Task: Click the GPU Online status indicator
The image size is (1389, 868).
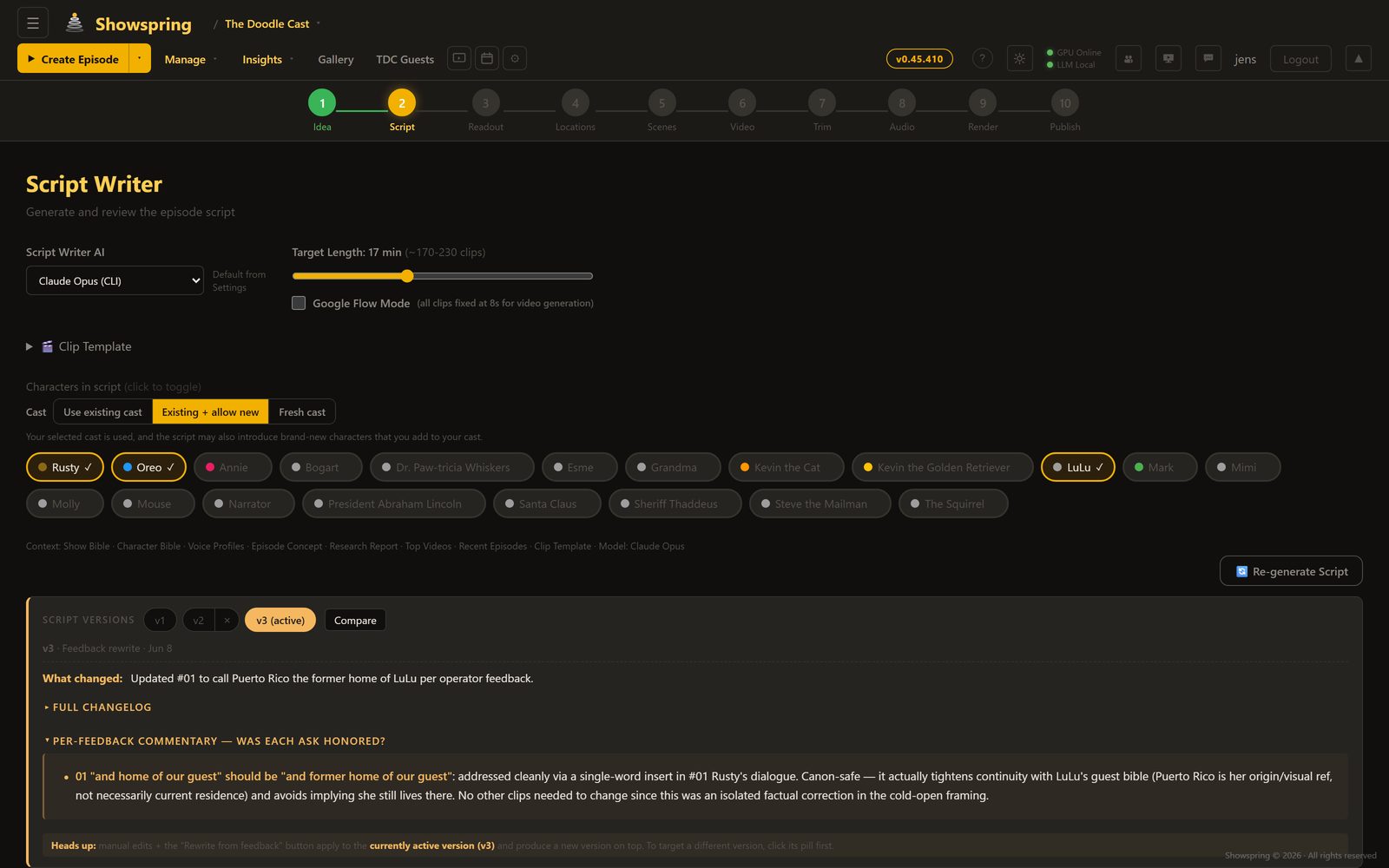Action: 1074,52
